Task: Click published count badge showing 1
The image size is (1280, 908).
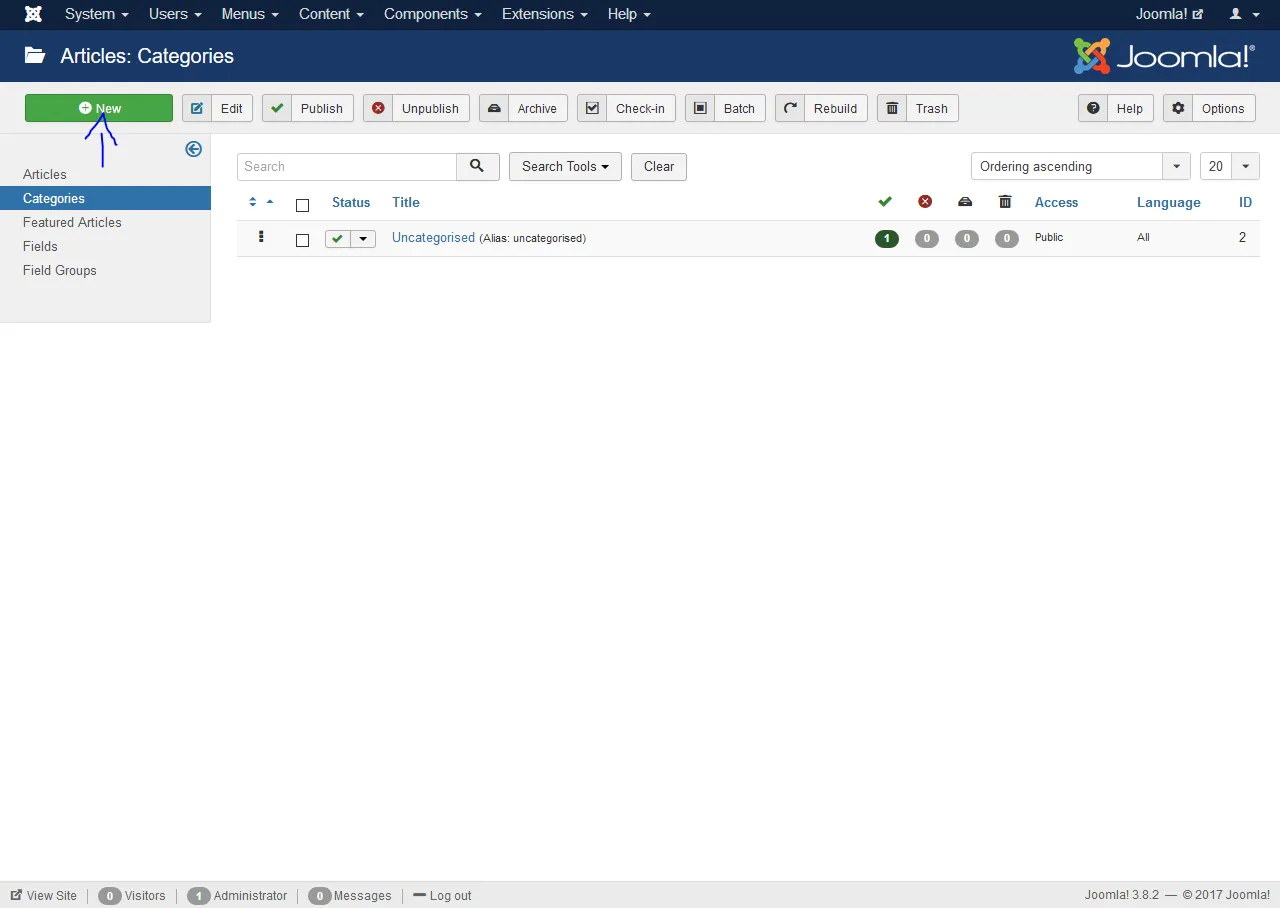Action: point(886,239)
